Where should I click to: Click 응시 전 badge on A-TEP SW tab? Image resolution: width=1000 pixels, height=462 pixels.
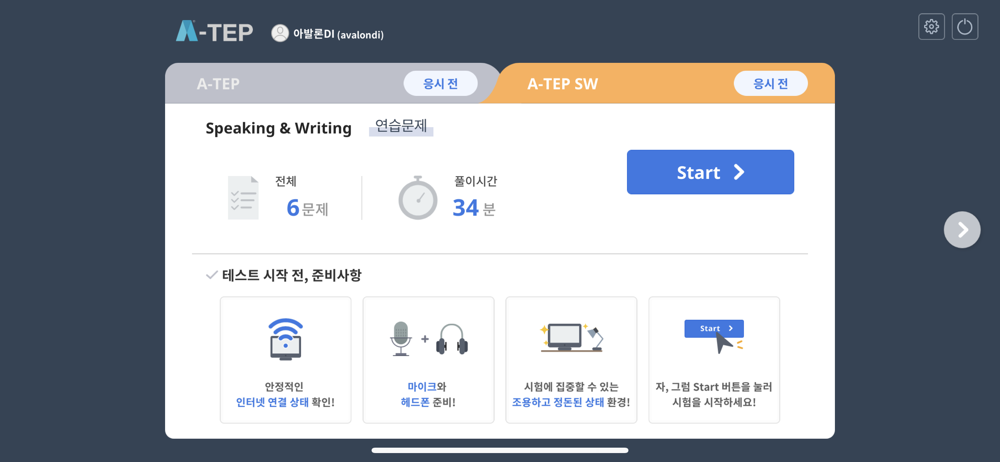point(771,84)
